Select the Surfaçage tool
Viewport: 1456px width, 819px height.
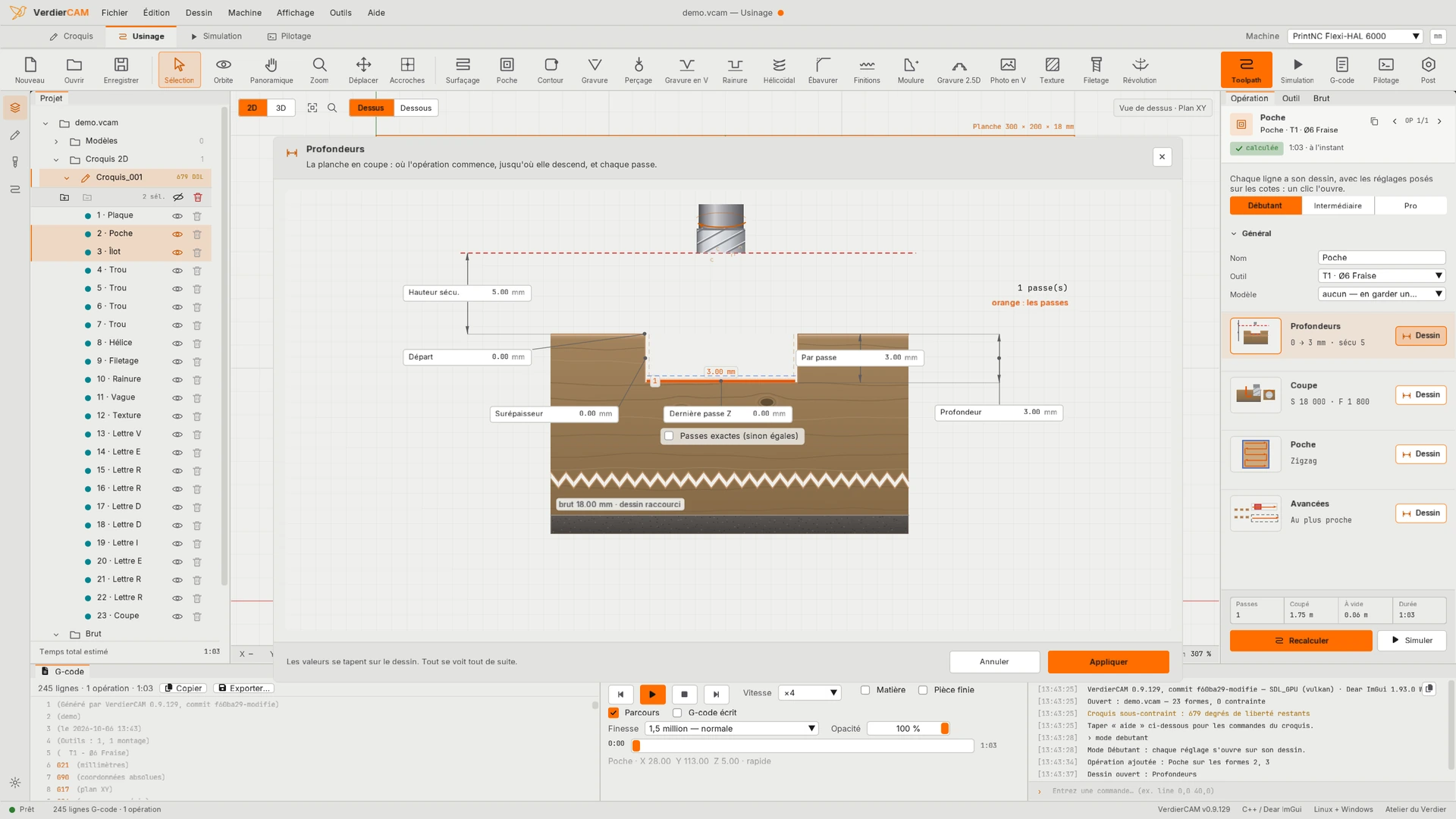[x=463, y=70]
